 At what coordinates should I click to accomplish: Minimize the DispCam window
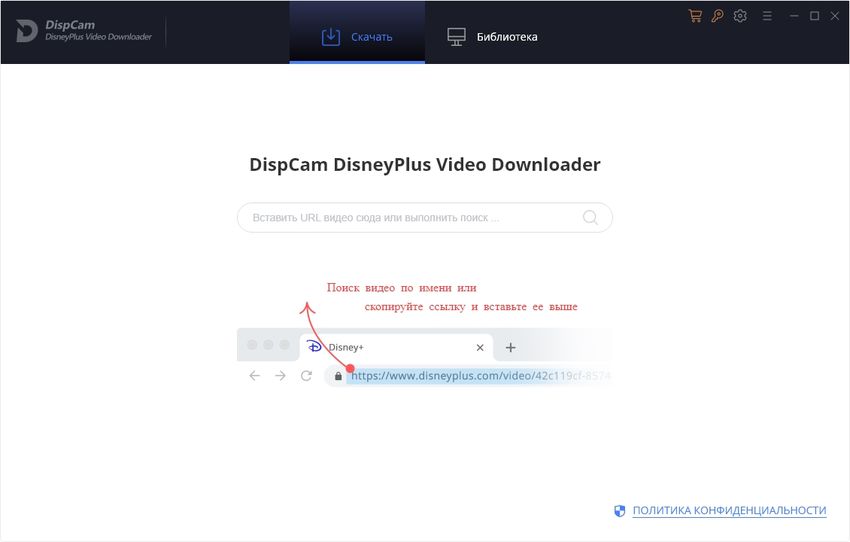(x=794, y=16)
